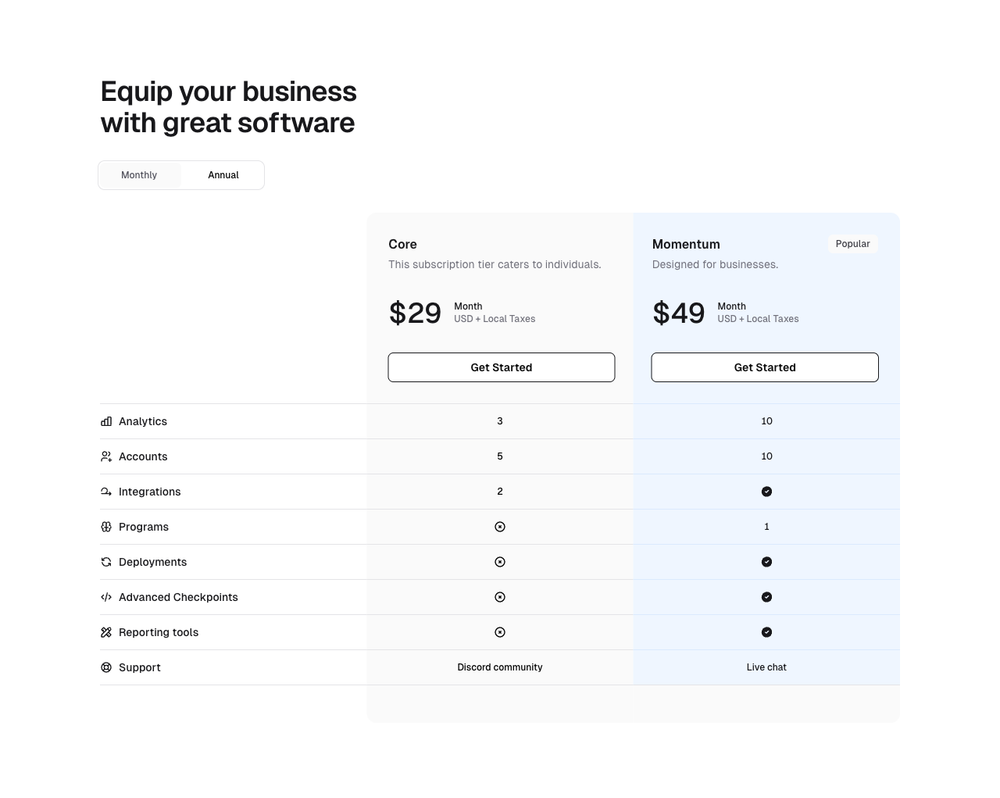Click Core's Deployments unavailable icon

point(500,562)
